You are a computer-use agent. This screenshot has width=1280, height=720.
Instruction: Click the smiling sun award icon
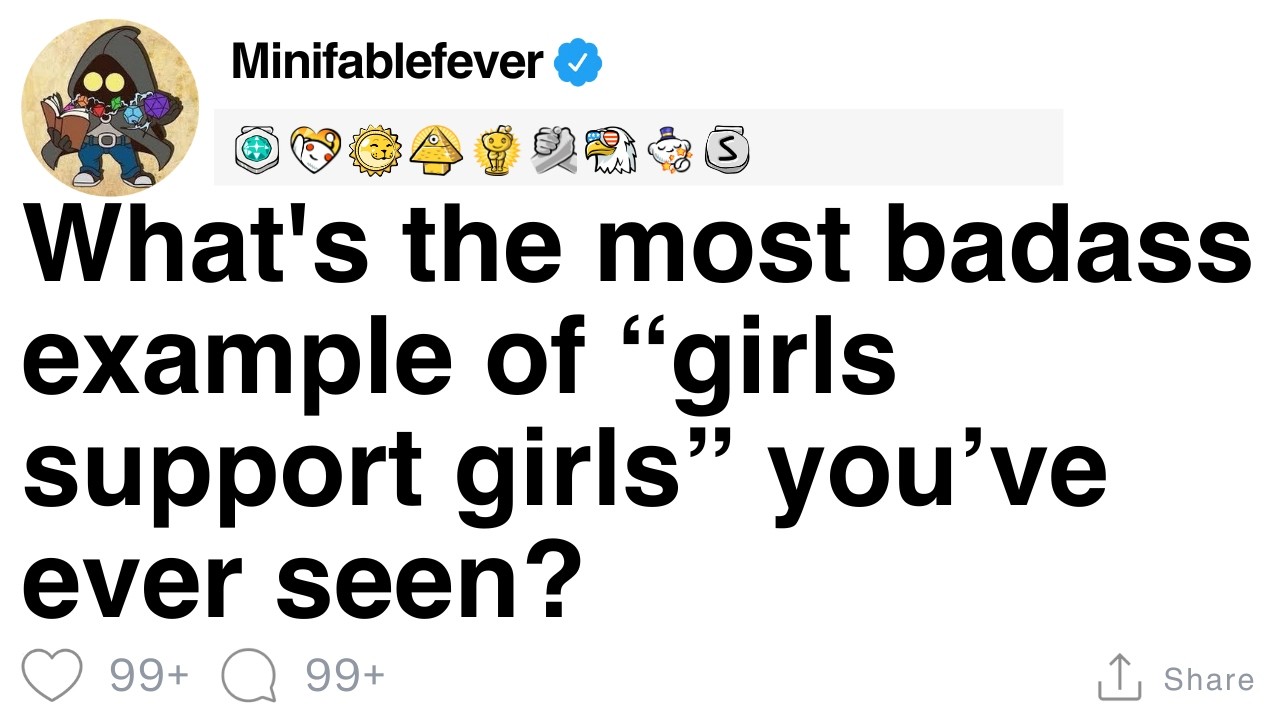375,150
